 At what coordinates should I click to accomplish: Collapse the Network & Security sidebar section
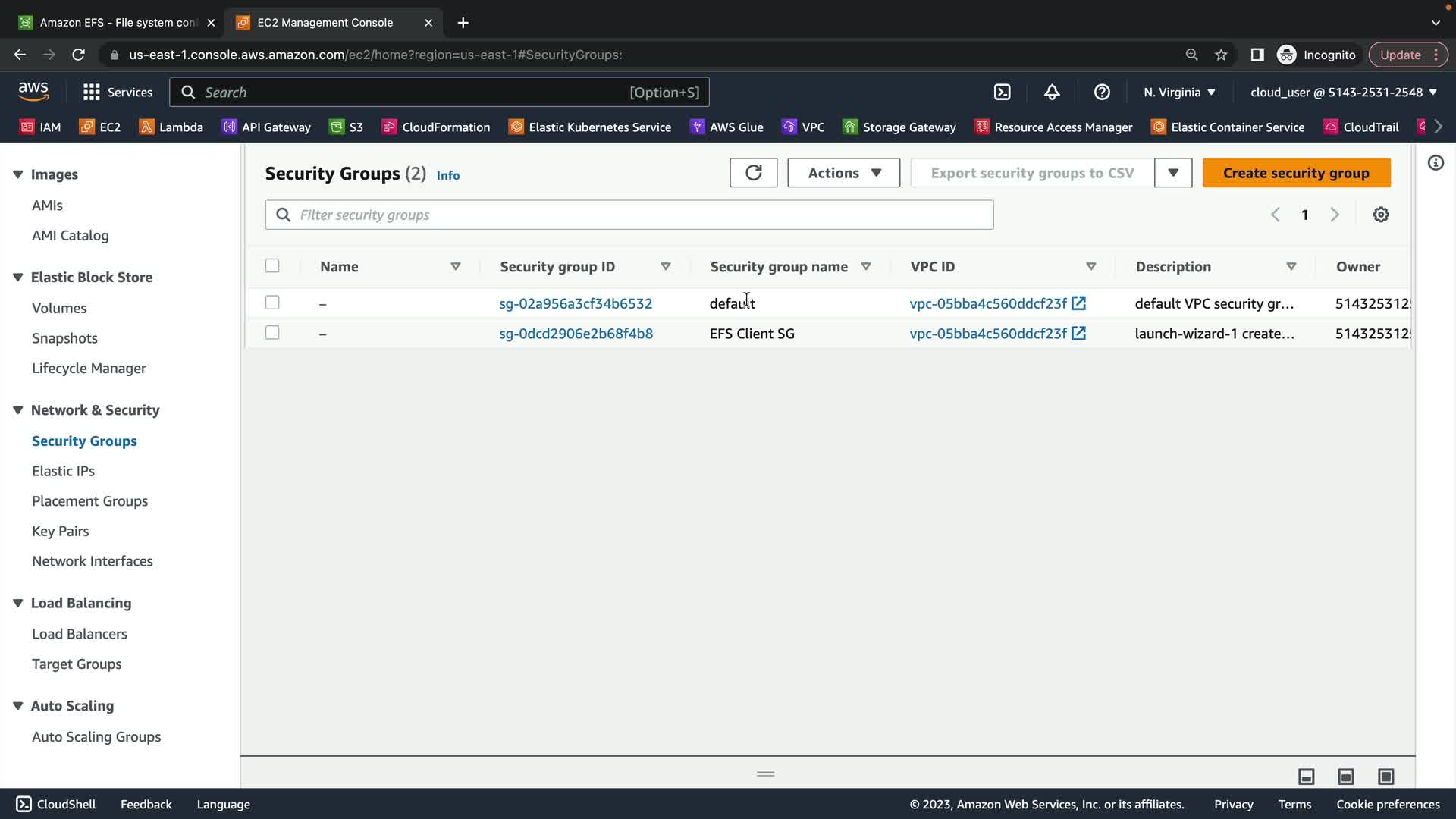point(18,410)
